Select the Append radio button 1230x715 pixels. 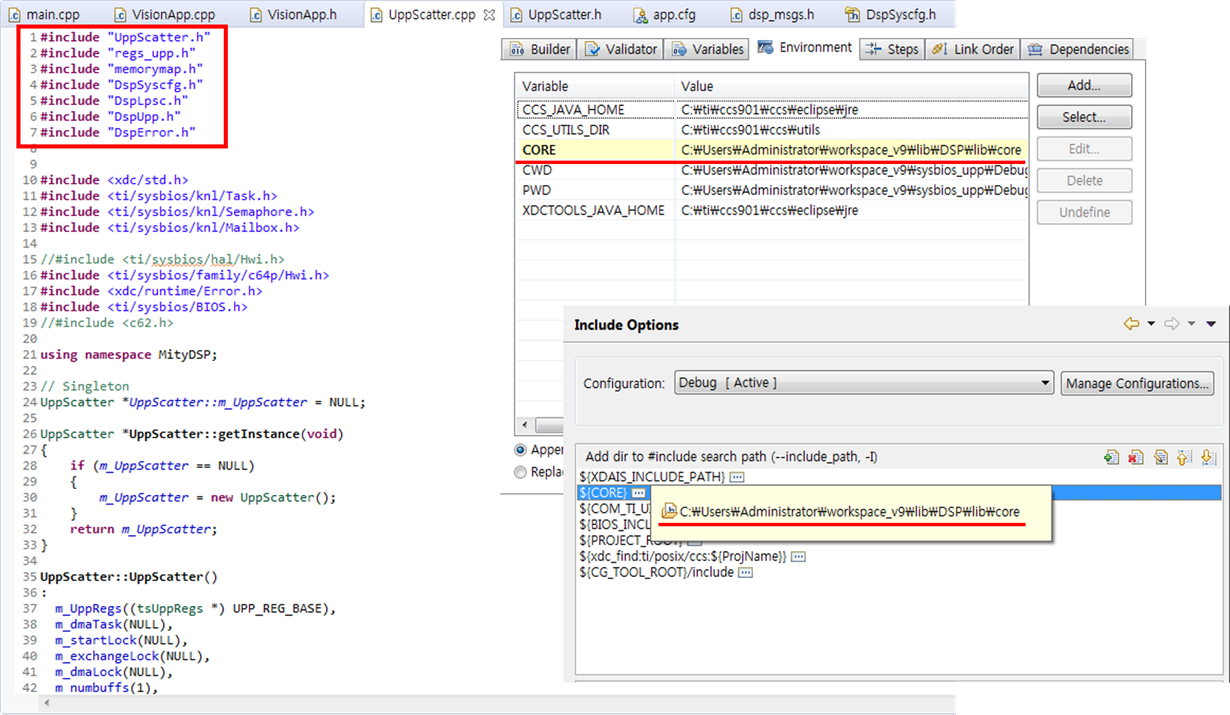pyautogui.click(x=521, y=450)
